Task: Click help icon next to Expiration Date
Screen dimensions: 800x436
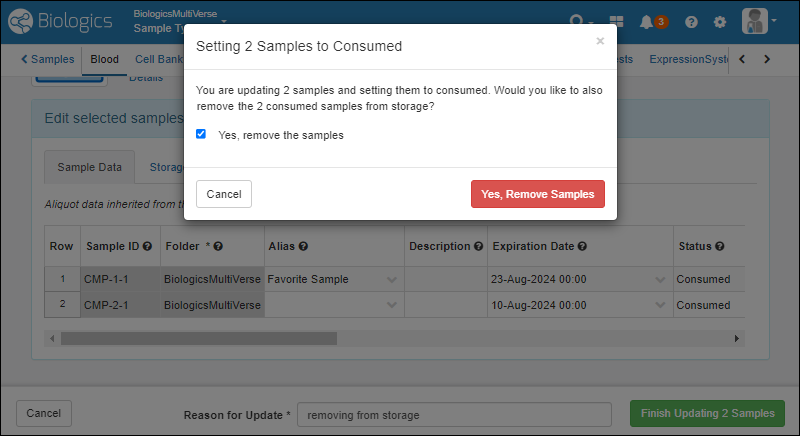Action: click(x=582, y=246)
